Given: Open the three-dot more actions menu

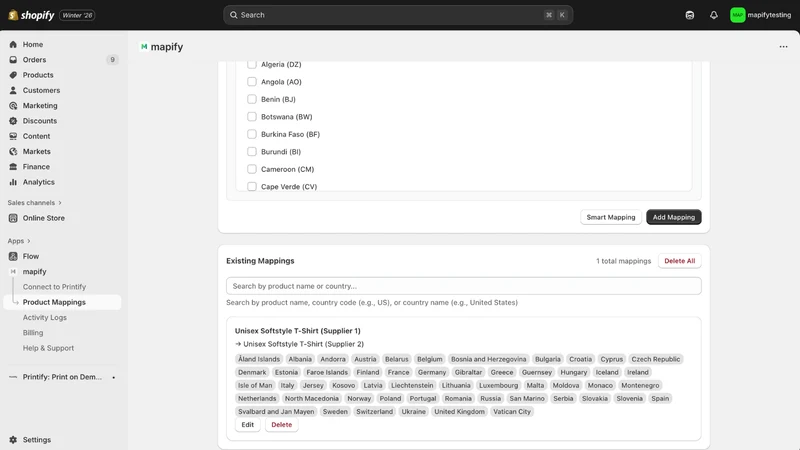Looking at the screenshot, I should 783,47.
